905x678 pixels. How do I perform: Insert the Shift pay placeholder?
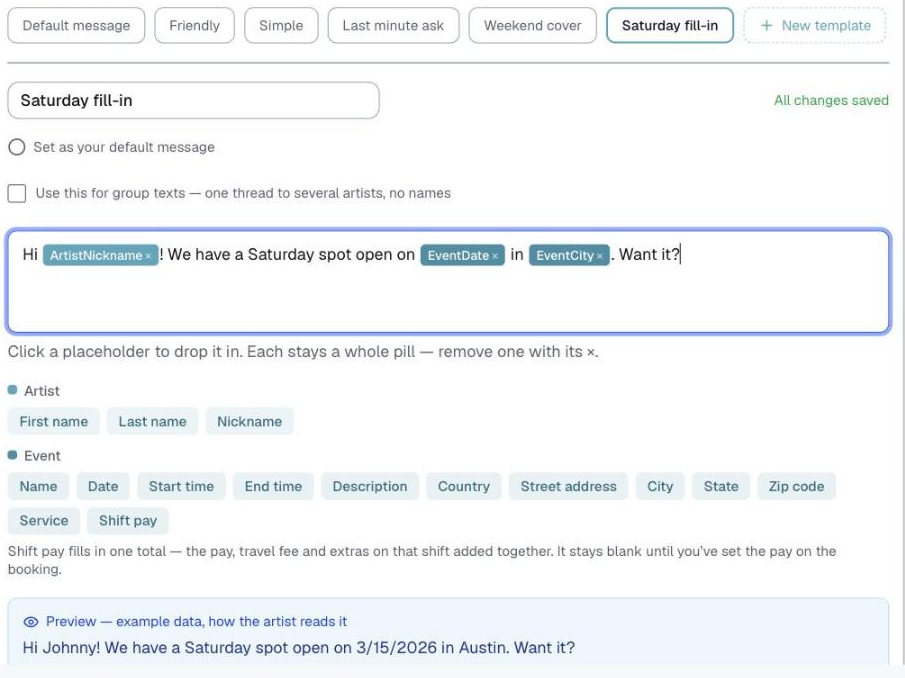pyautogui.click(x=128, y=520)
